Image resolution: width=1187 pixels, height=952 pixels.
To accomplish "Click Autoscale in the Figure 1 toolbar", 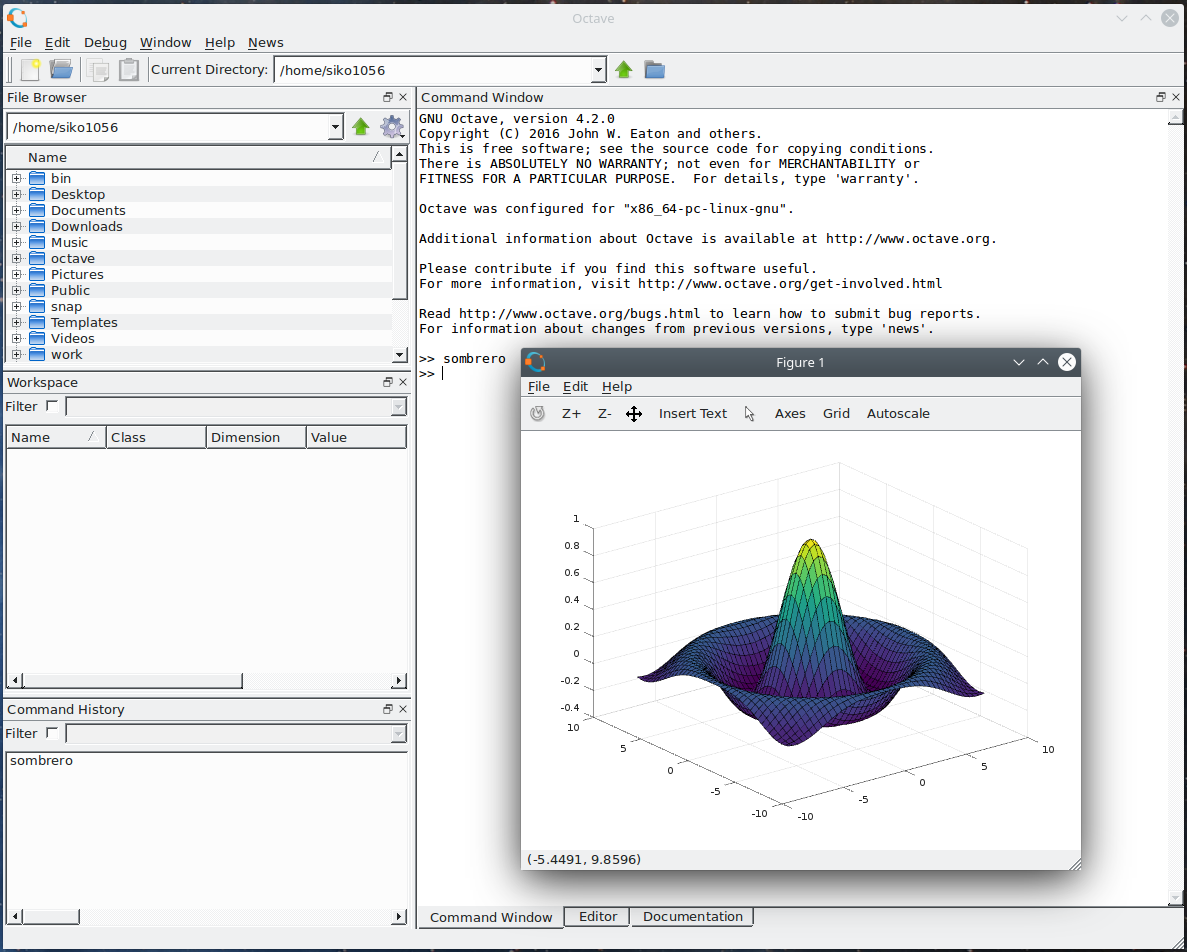I will 898,413.
